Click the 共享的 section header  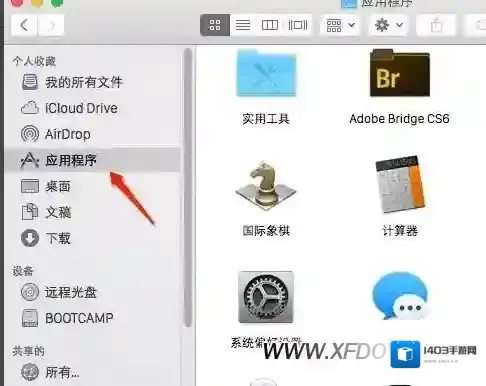click(x=28, y=351)
